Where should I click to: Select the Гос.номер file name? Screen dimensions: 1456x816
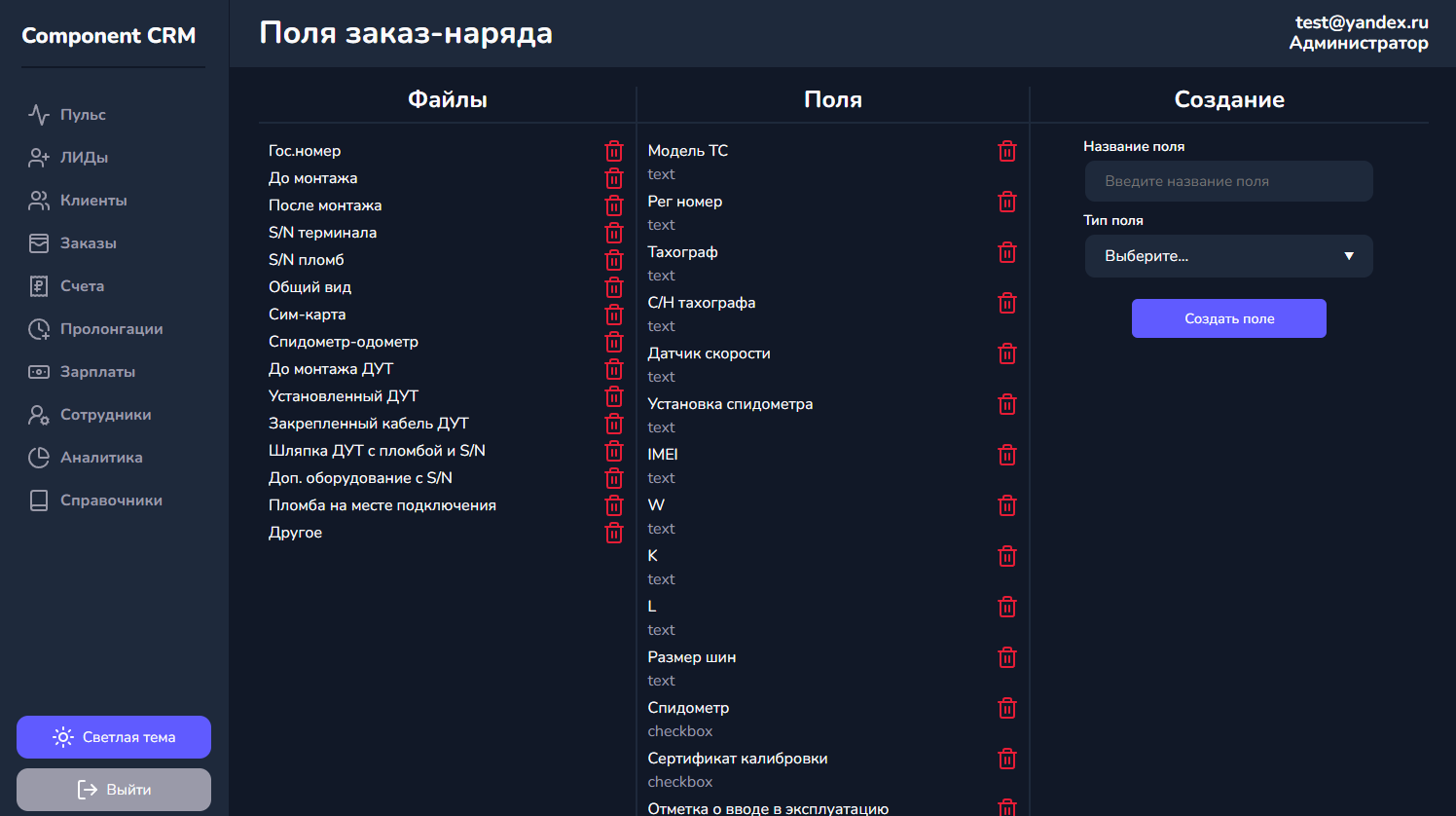[305, 151]
